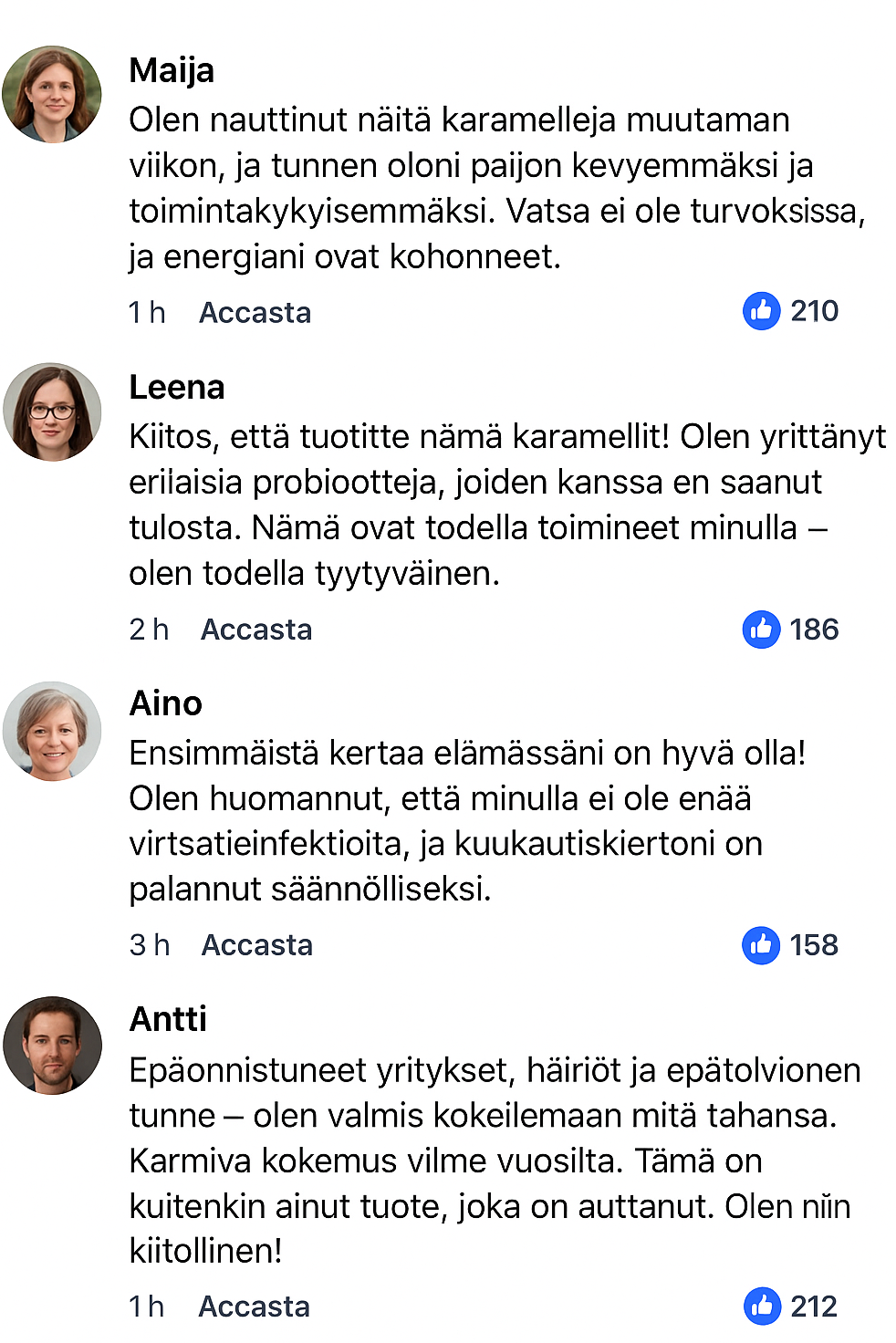Image resolution: width=896 pixels, height=1343 pixels.
Task: Show the 210 likes count
Action: pyautogui.click(x=814, y=311)
